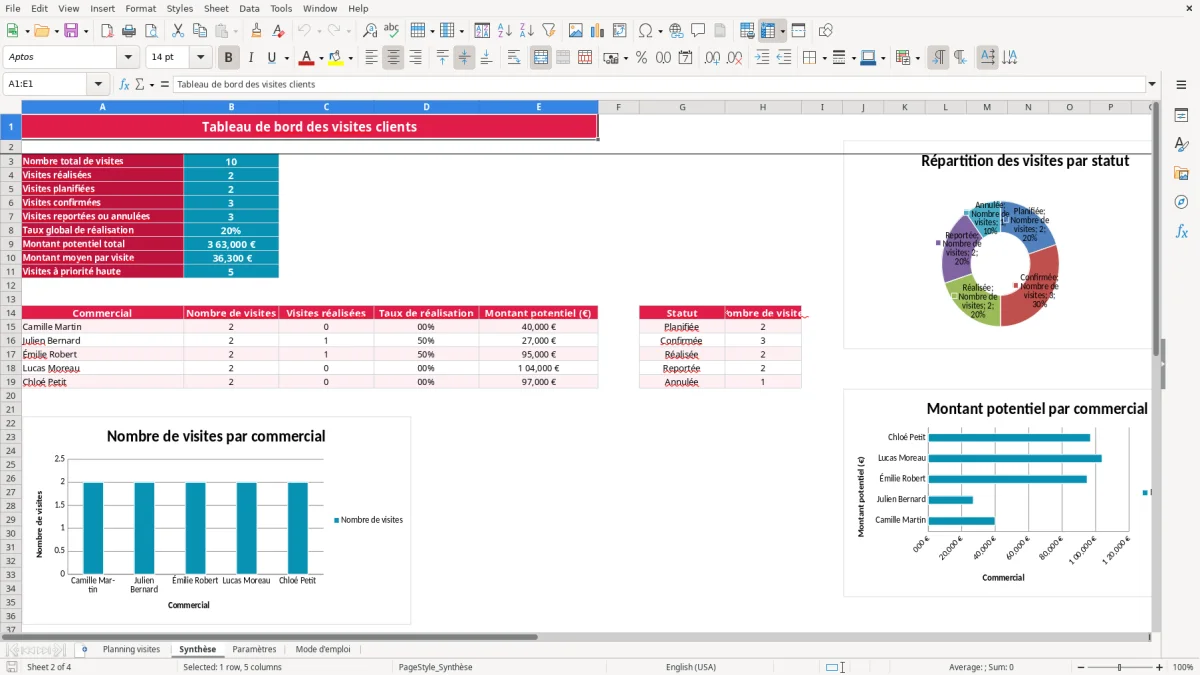Image resolution: width=1200 pixels, height=675 pixels.
Task: Toggle Center Horizontally alignment
Action: [393, 58]
